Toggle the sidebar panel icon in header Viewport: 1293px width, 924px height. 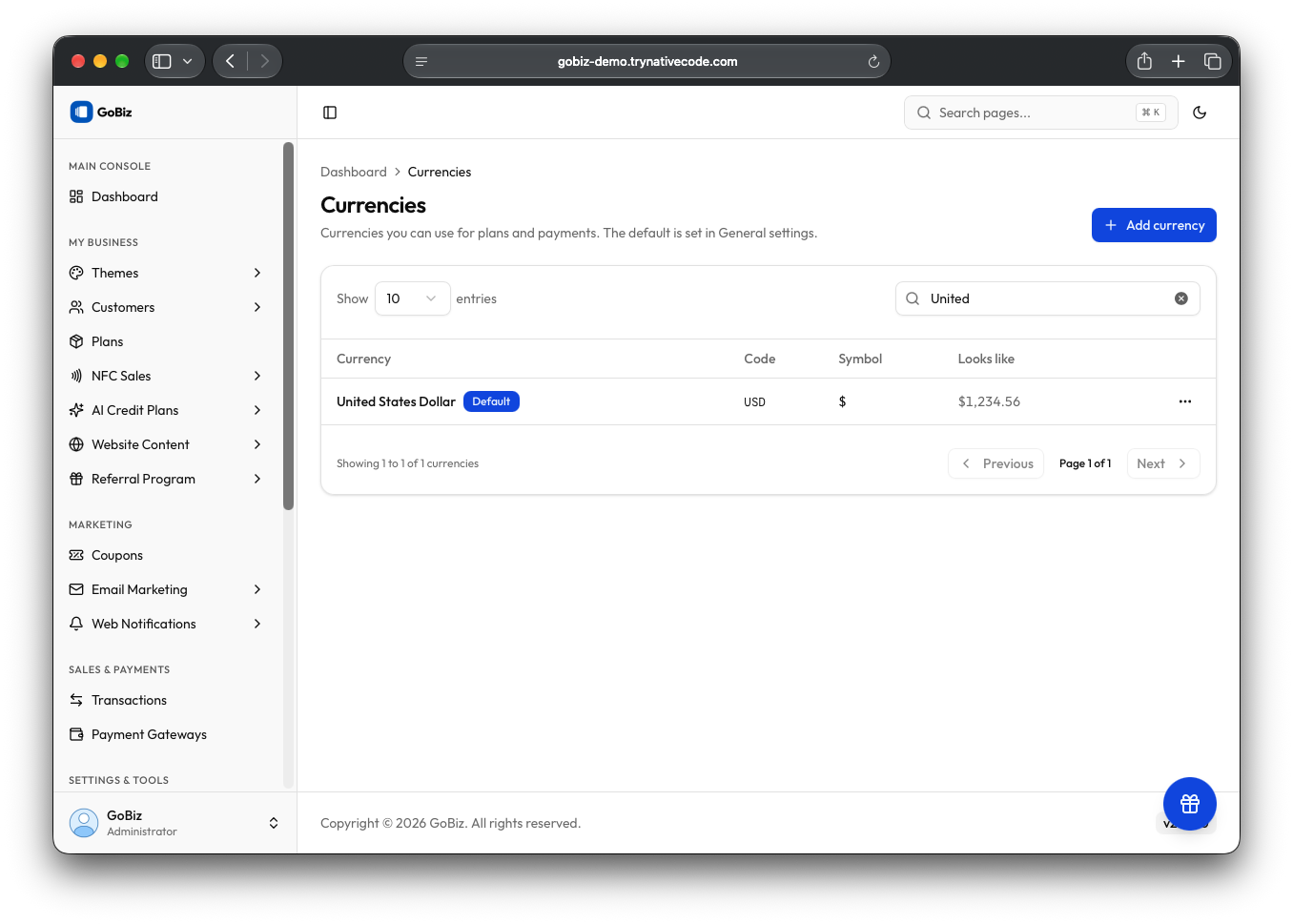[x=330, y=113]
